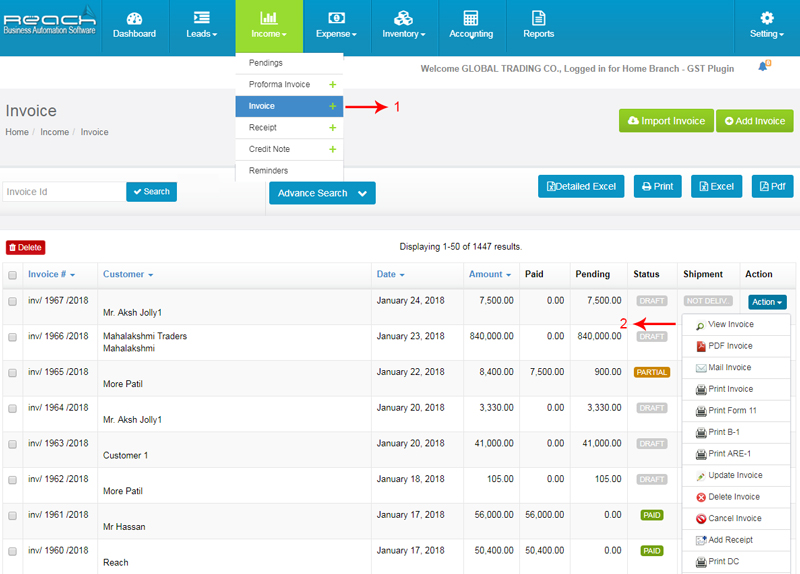Click the PARTIAL status badge for inv/ 1965
This screenshot has height=574, width=800.
coord(652,372)
